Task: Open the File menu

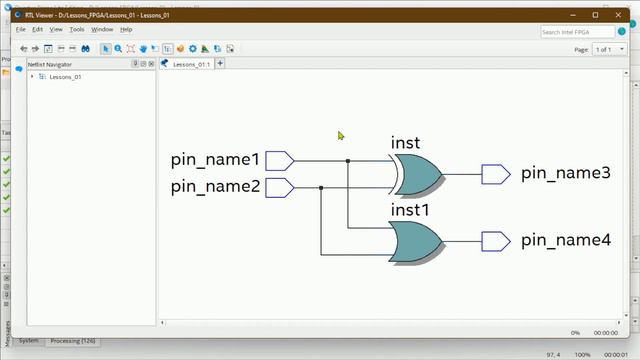Action: [20, 29]
